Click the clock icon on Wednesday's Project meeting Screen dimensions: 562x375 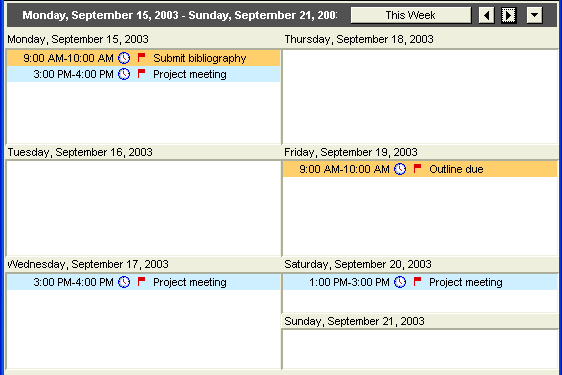point(124,282)
